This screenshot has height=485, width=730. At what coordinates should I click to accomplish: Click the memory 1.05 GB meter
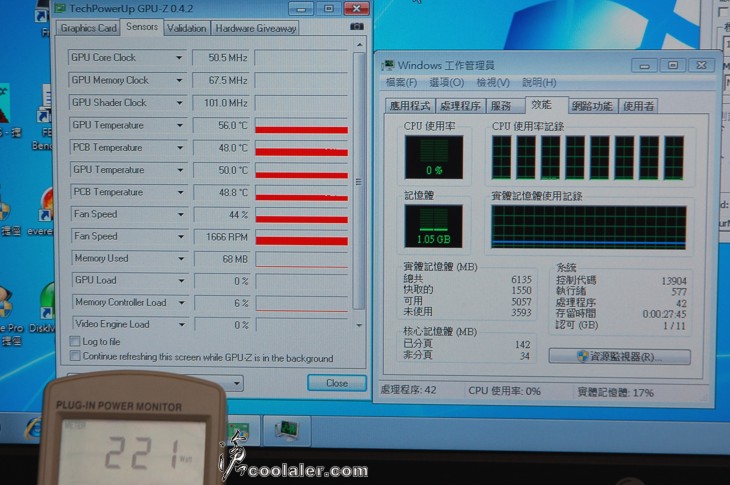coord(433,226)
